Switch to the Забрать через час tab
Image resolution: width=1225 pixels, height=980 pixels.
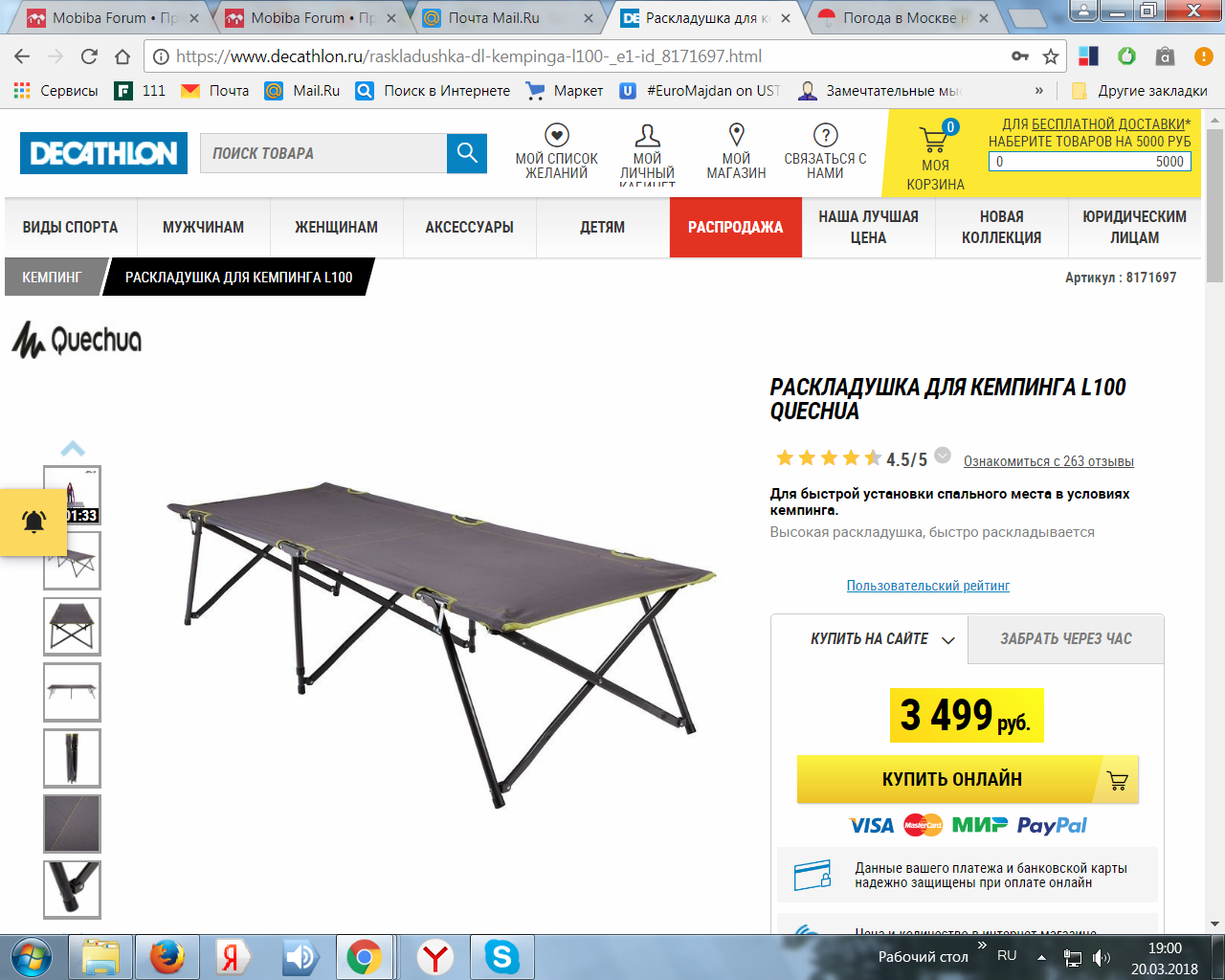pyautogui.click(x=1066, y=639)
